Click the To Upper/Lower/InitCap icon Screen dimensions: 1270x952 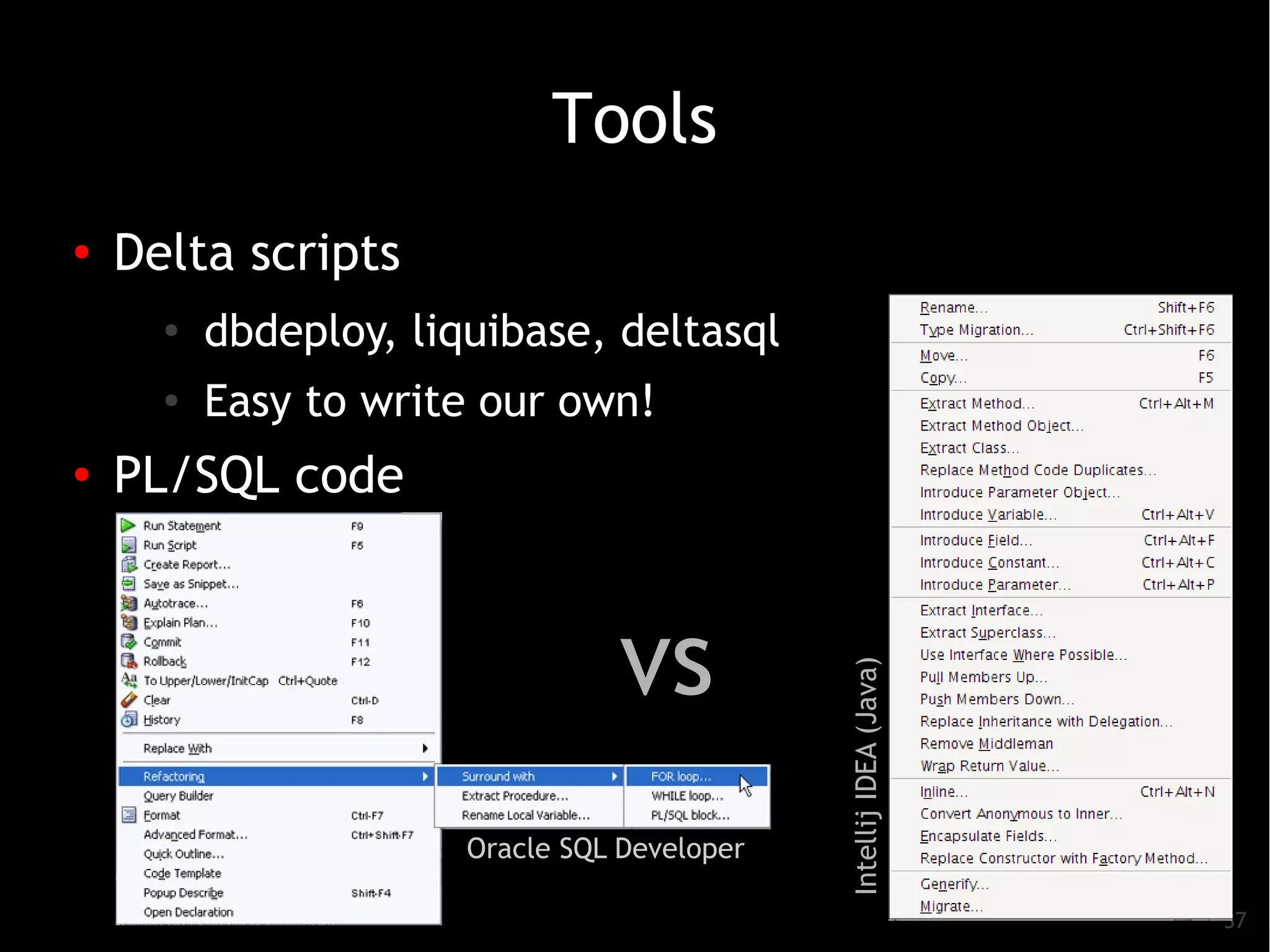click(128, 680)
